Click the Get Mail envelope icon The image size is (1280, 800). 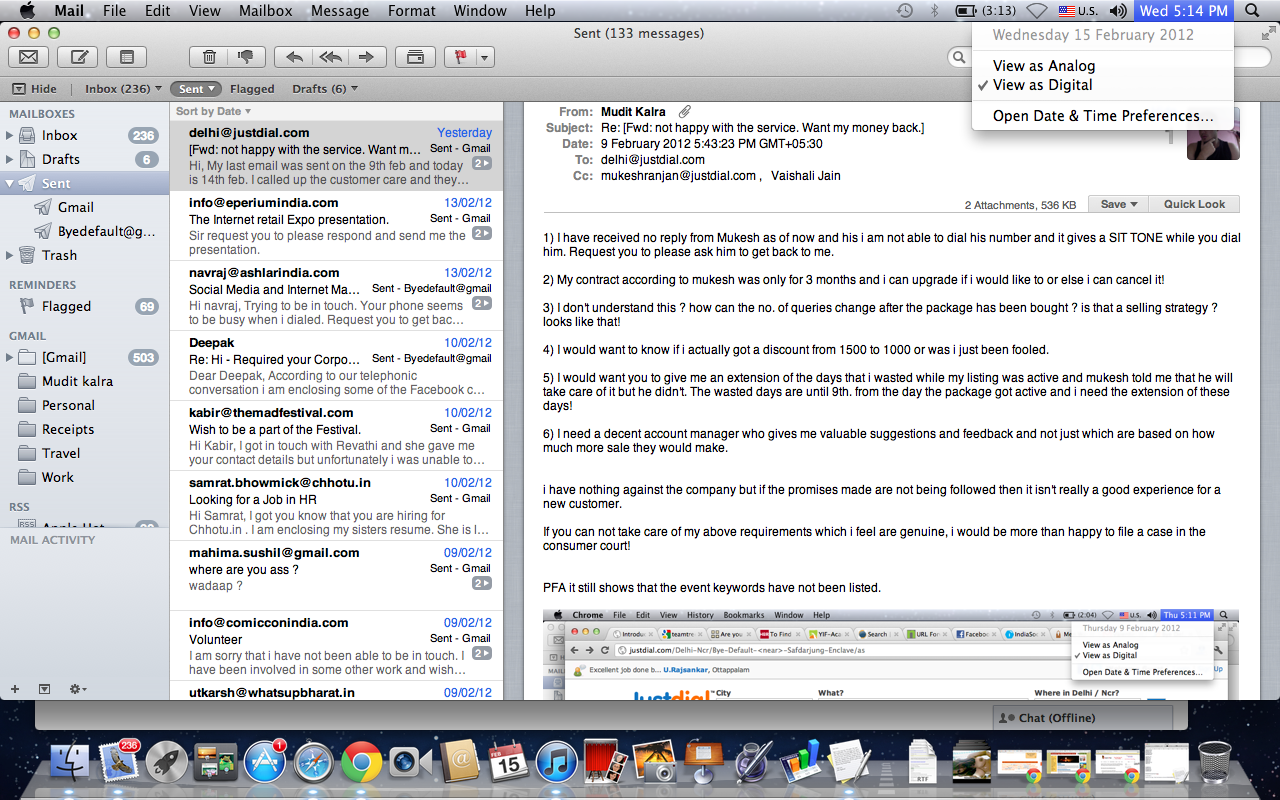(x=28, y=57)
